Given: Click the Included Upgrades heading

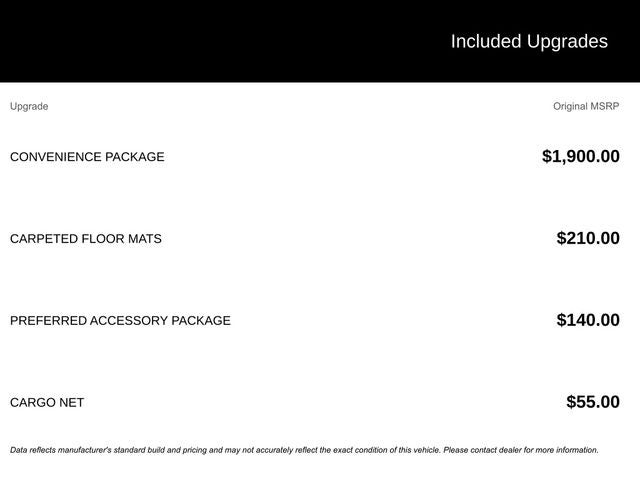Looking at the screenshot, I should point(528,42).
